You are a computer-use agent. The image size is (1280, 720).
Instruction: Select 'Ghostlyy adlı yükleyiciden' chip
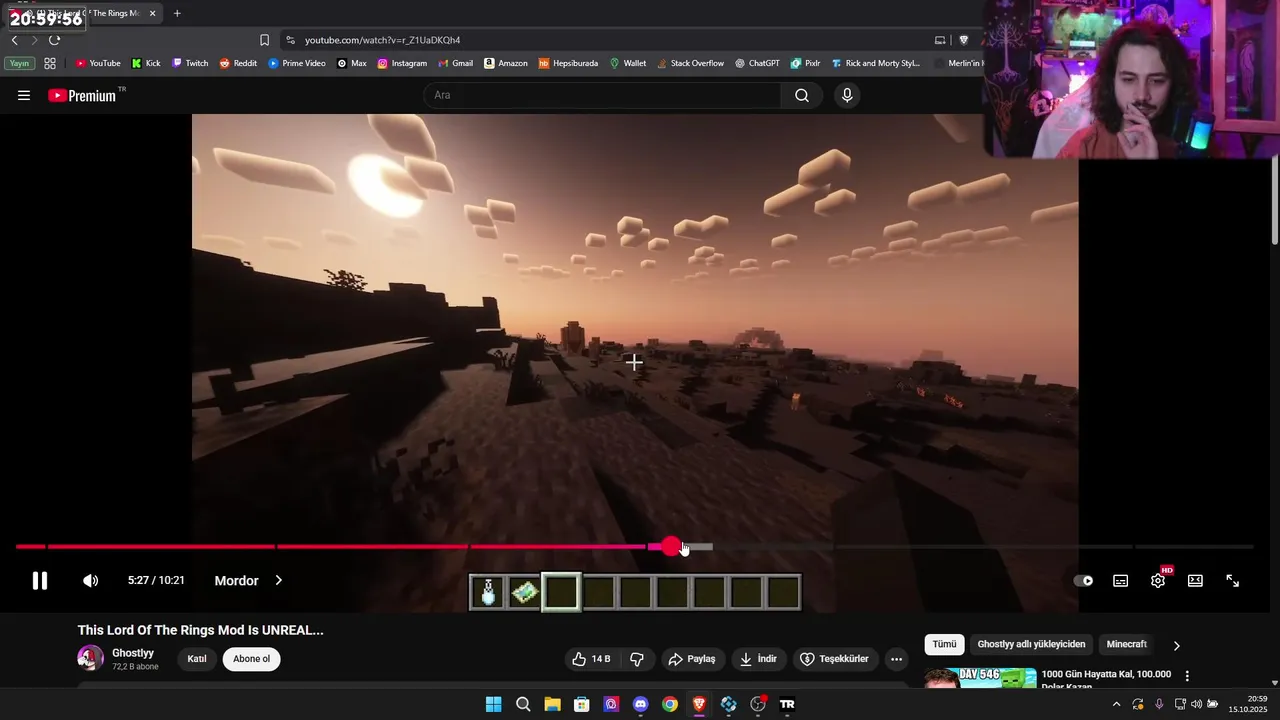pyautogui.click(x=1031, y=645)
